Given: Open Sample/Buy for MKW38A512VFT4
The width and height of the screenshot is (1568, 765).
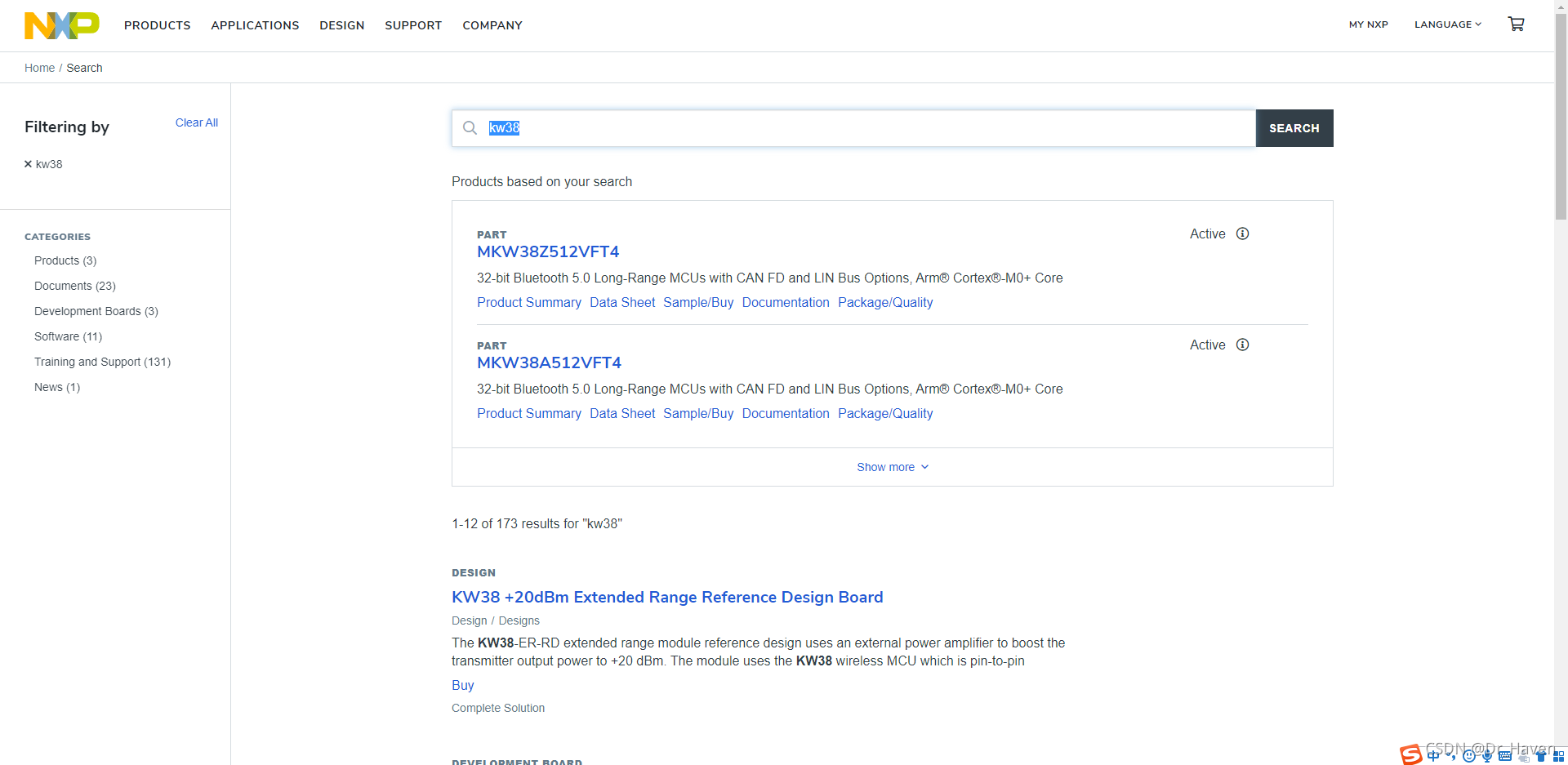Looking at the screenshot, I should pyautogui.click(x=698, y=413).
